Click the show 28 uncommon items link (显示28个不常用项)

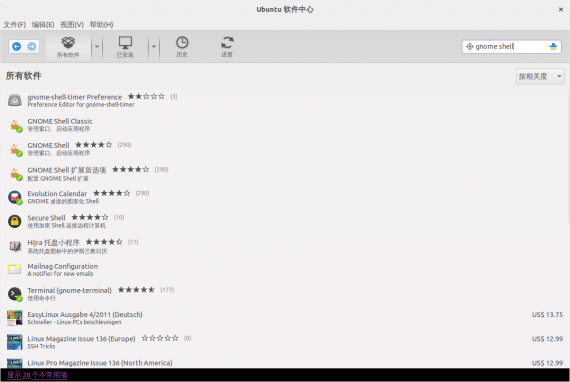coord(37,375)
